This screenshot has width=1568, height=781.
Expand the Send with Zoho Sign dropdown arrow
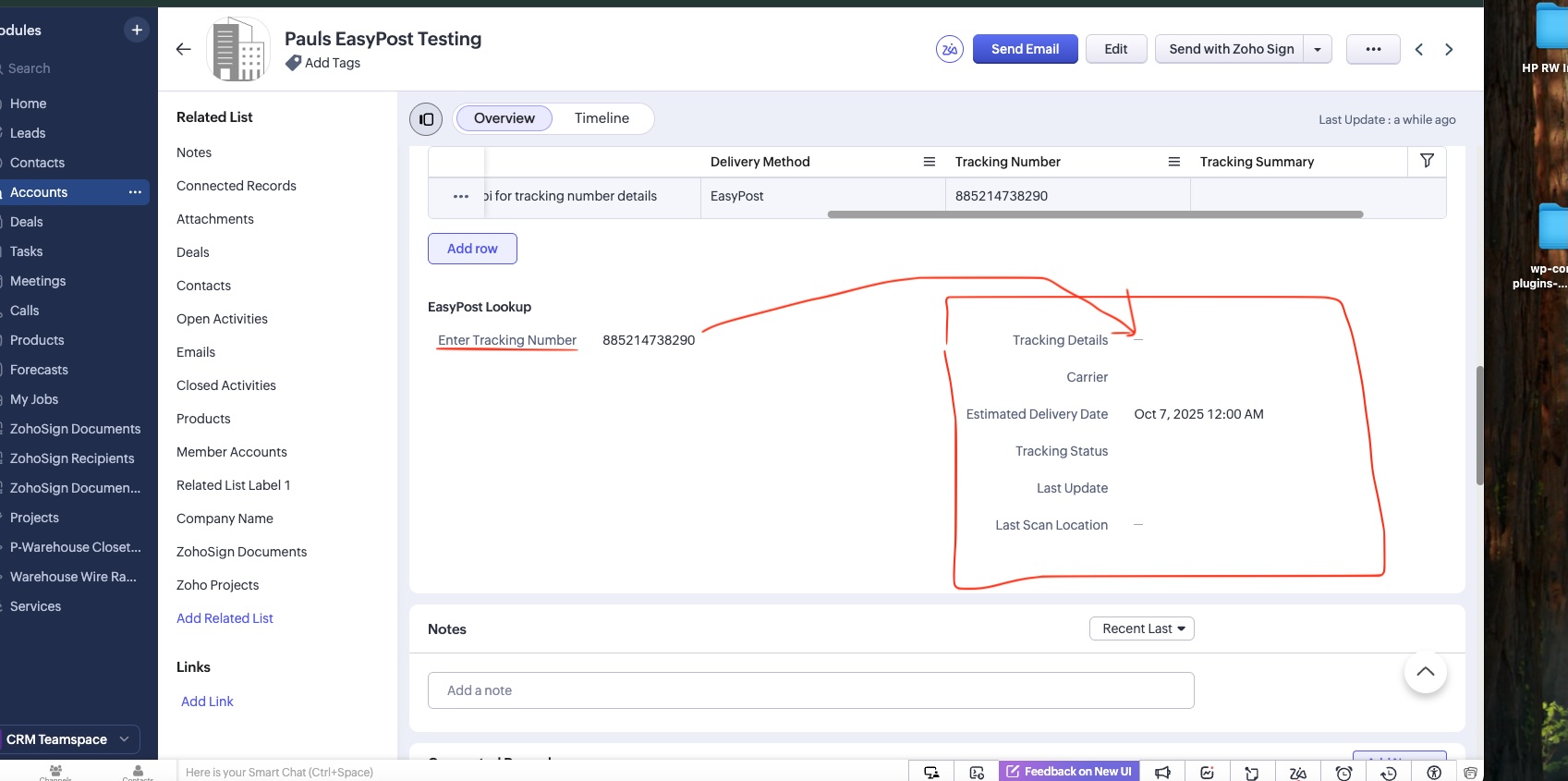pos(1318,49)
